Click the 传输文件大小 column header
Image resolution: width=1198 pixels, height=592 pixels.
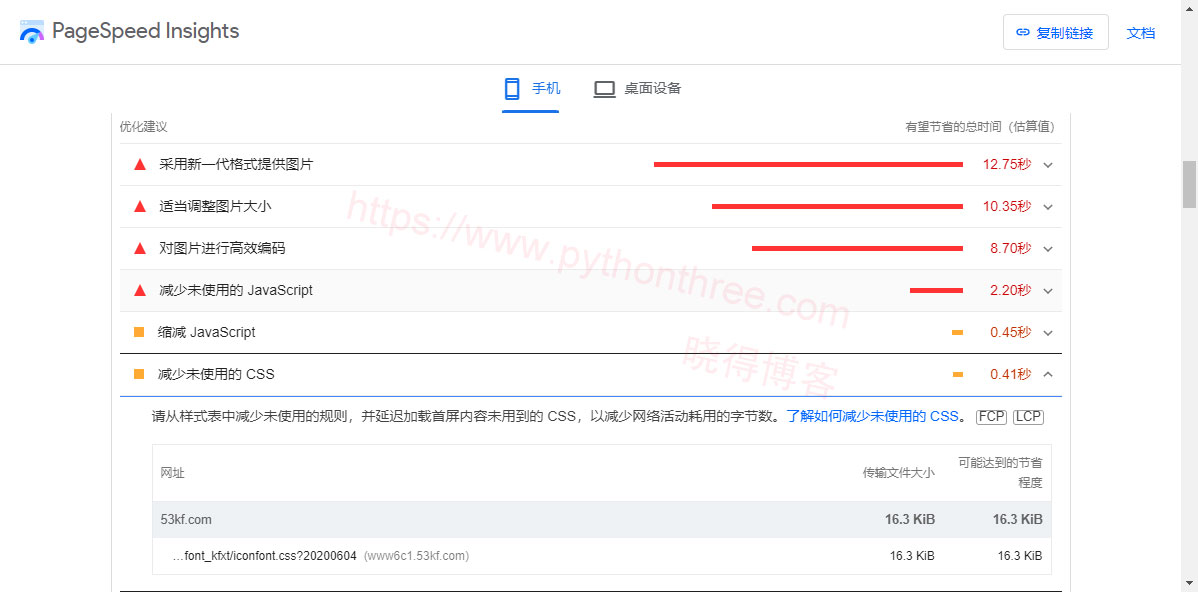coord(898,473)
